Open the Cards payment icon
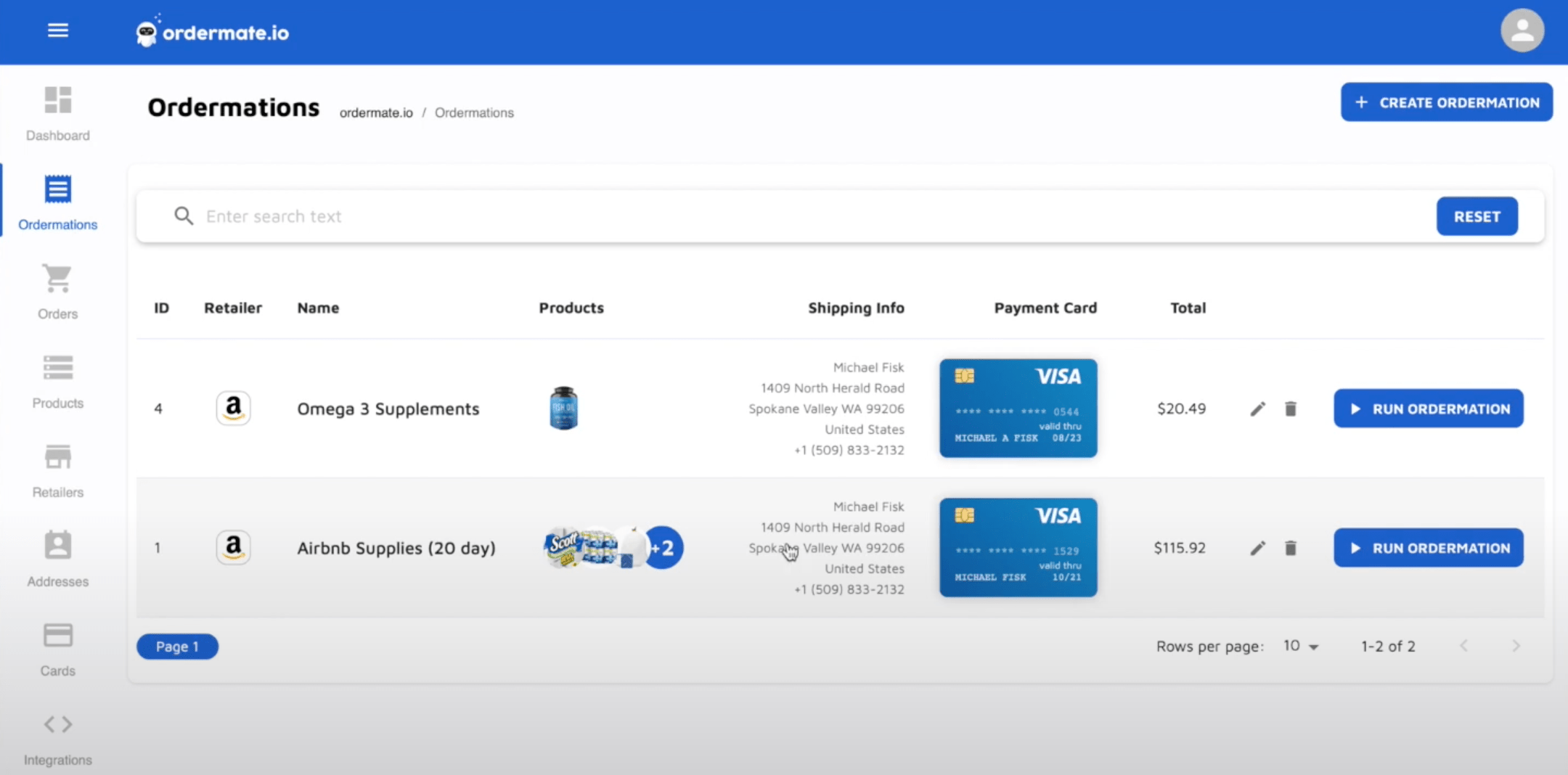Viewport: 1568px width, 775px height. click(x=57, y=636)
